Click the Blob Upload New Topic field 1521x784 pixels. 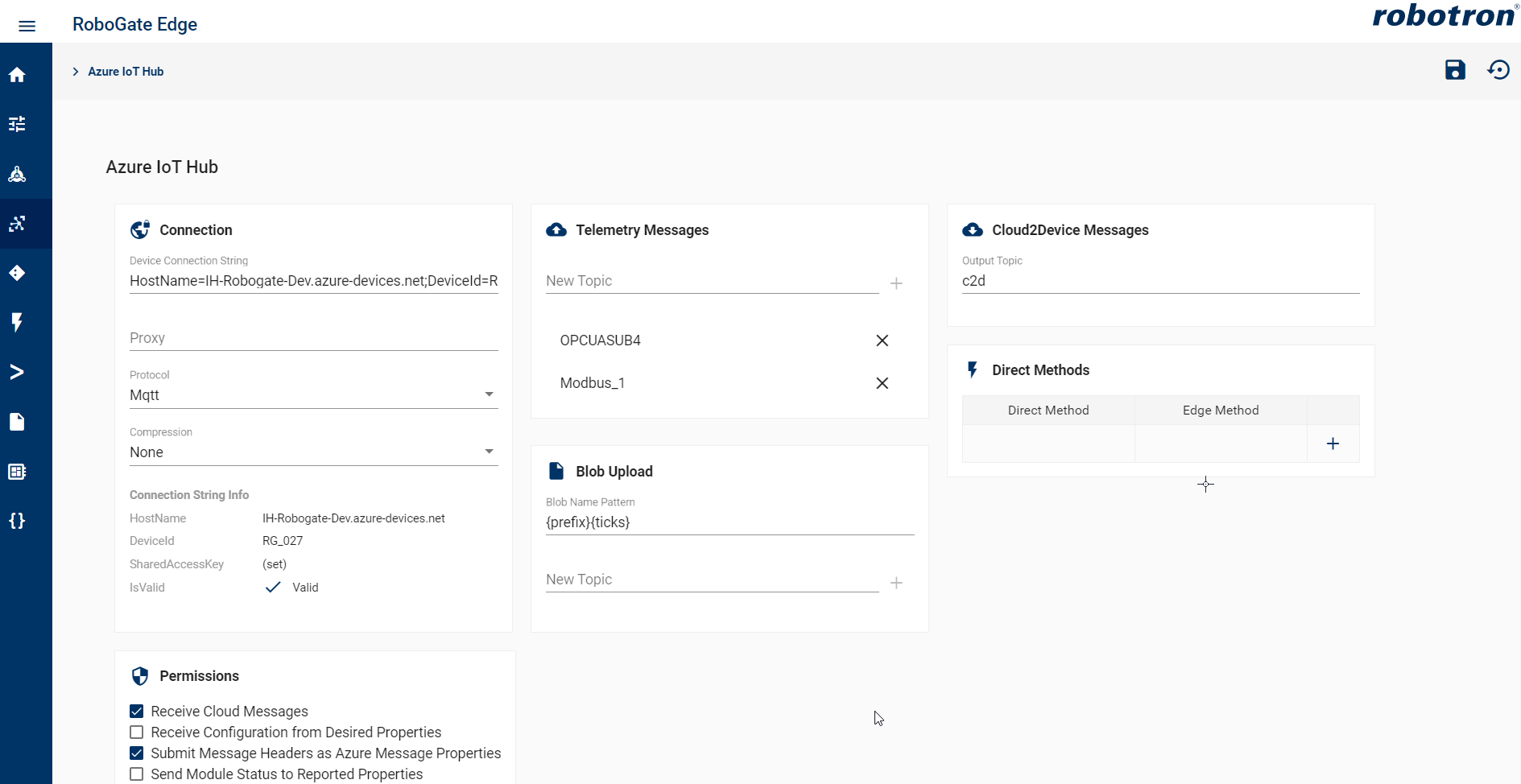(713, 580)
